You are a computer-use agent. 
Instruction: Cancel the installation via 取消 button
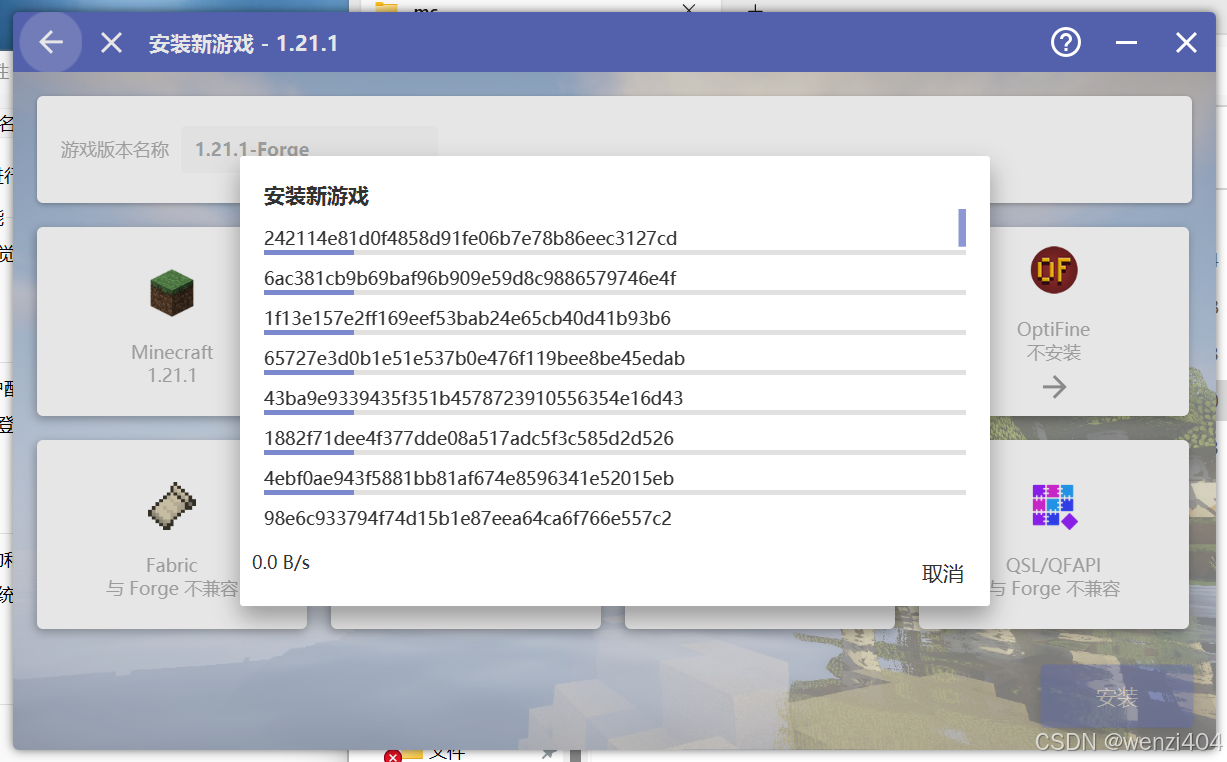coord(943,574)
